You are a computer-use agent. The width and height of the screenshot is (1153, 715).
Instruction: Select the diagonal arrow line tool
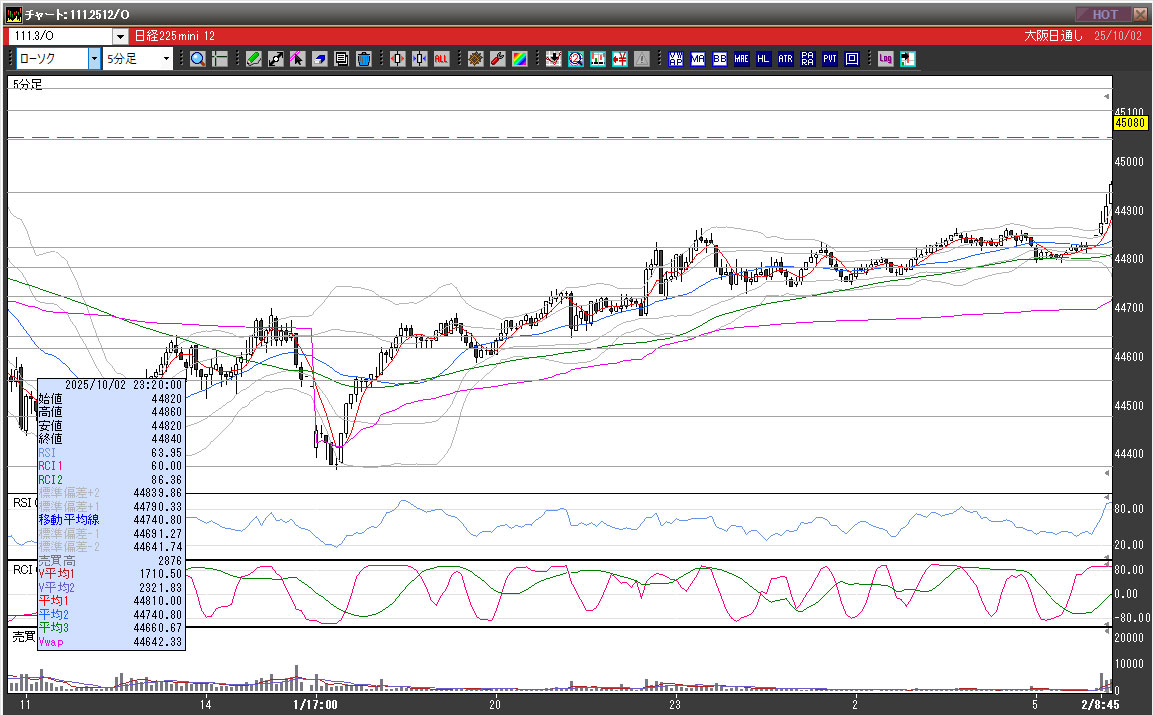pos(276,59)
